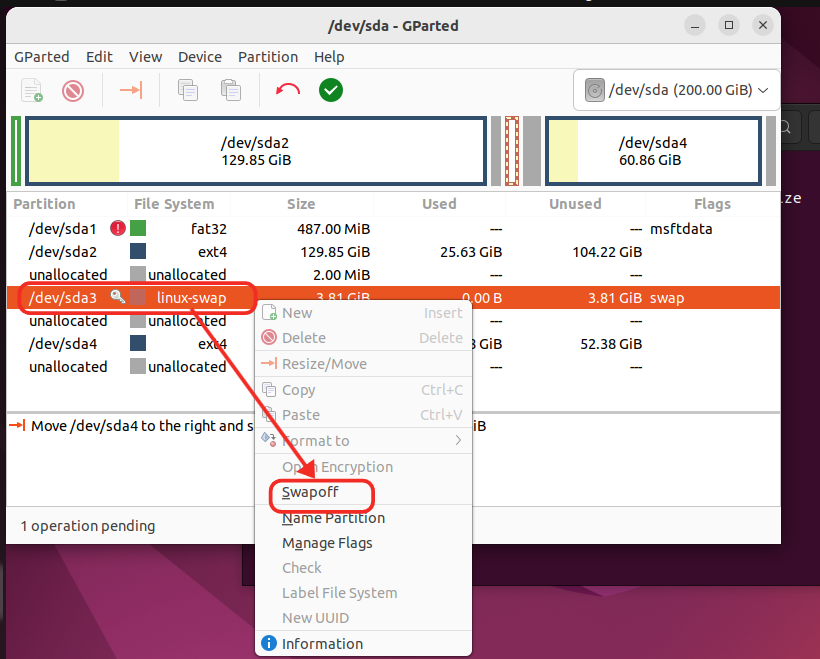Select the small green sda1 block in disk map

(16, 151)
